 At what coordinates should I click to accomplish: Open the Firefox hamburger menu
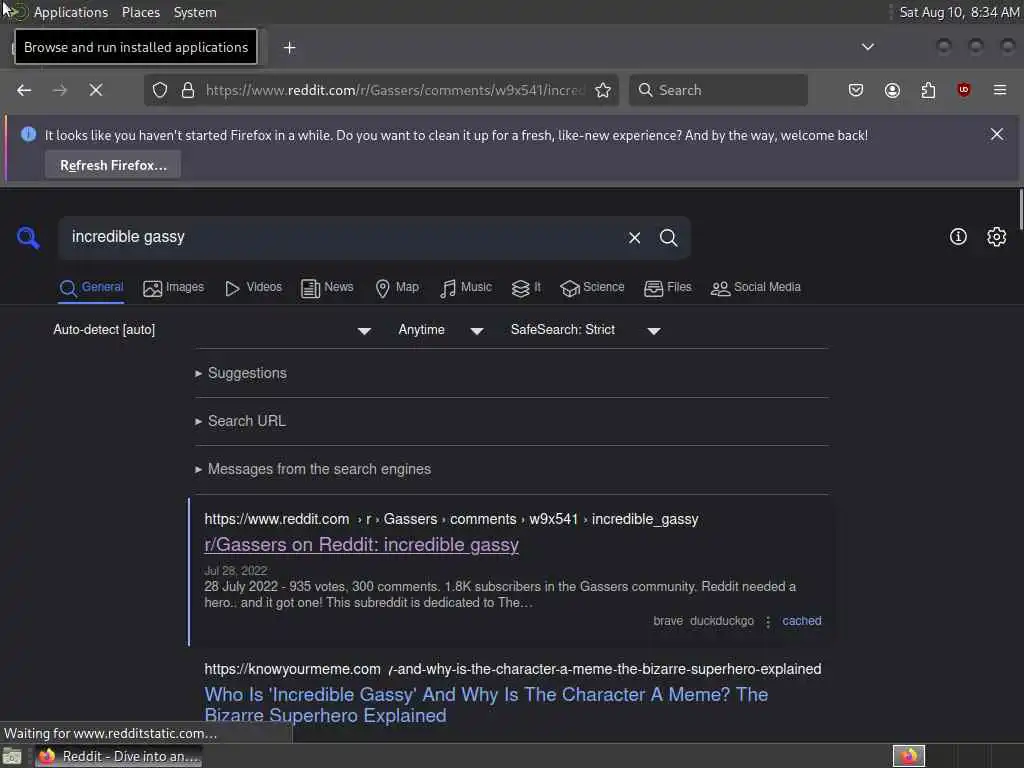1000,90
